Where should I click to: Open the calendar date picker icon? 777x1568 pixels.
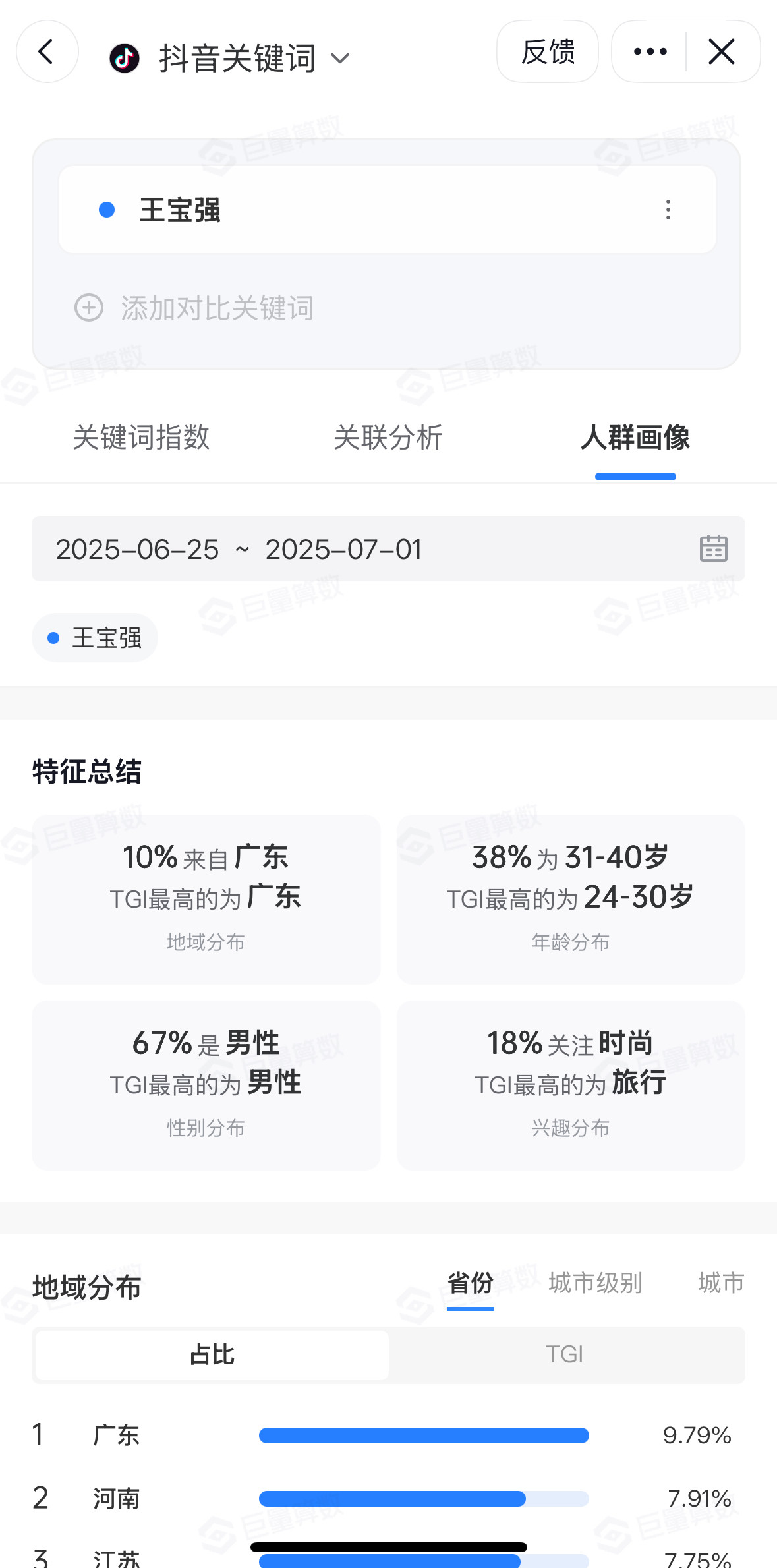713,548
